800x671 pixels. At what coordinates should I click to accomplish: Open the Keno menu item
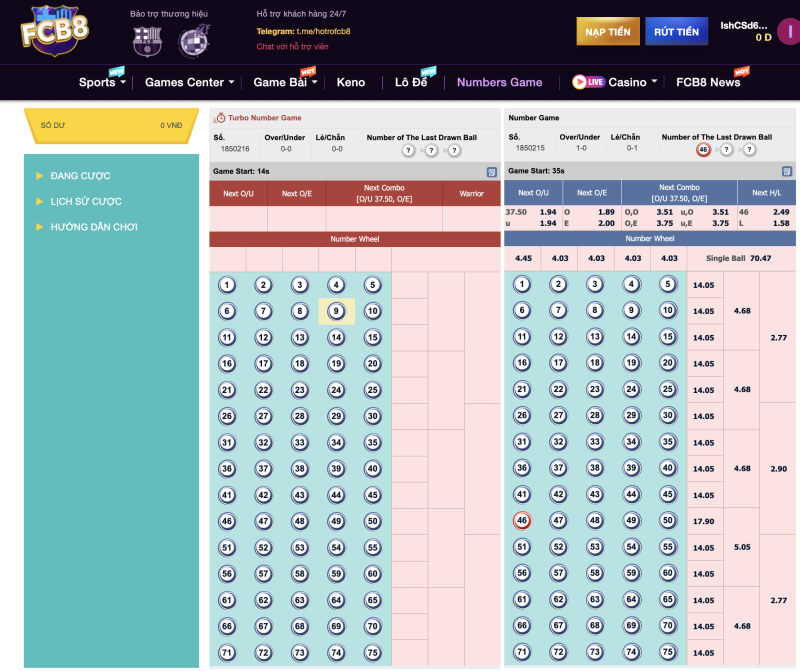click(x=351, y=82)
